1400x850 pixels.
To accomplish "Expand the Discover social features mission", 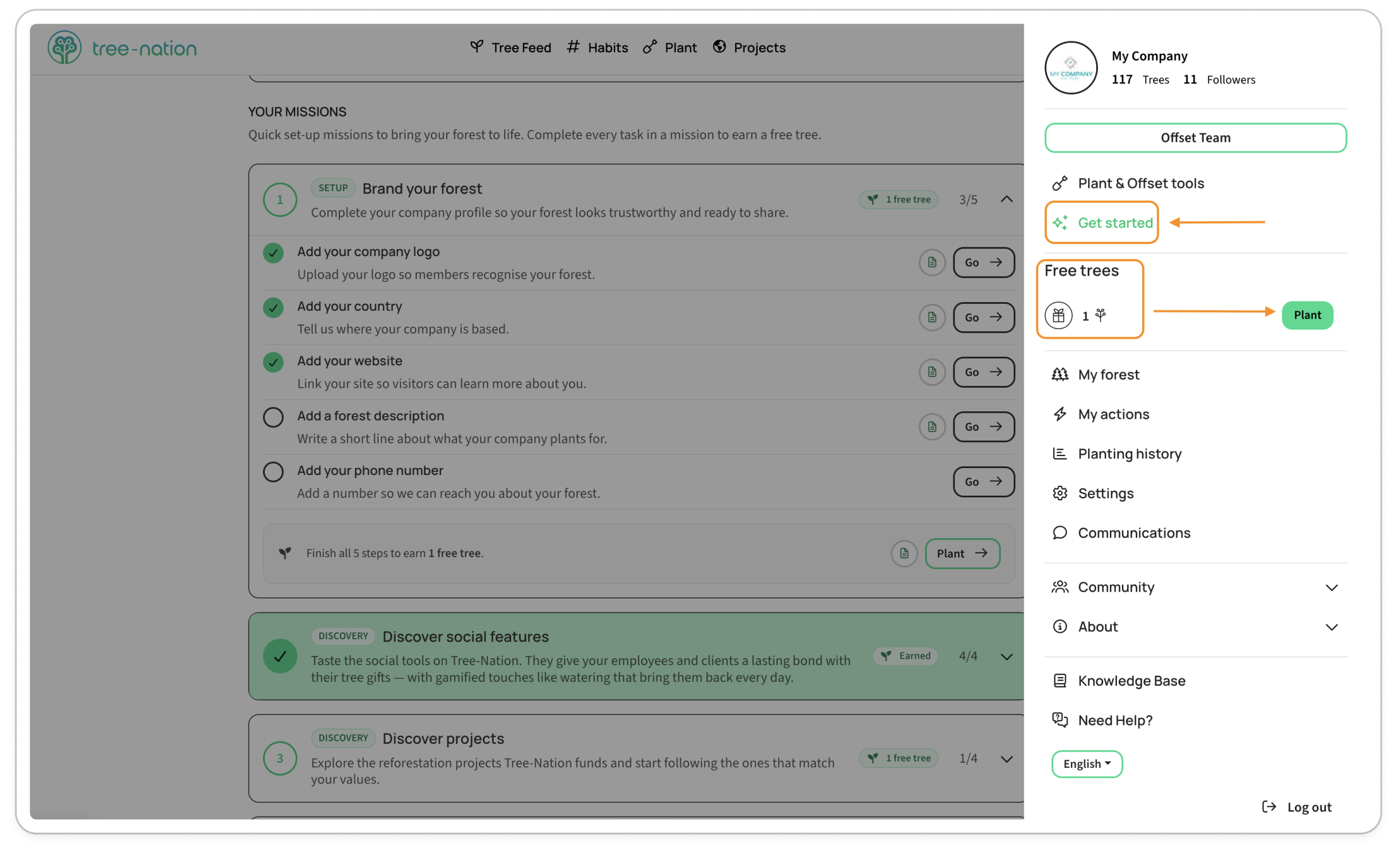I will tap(1006, 656).
